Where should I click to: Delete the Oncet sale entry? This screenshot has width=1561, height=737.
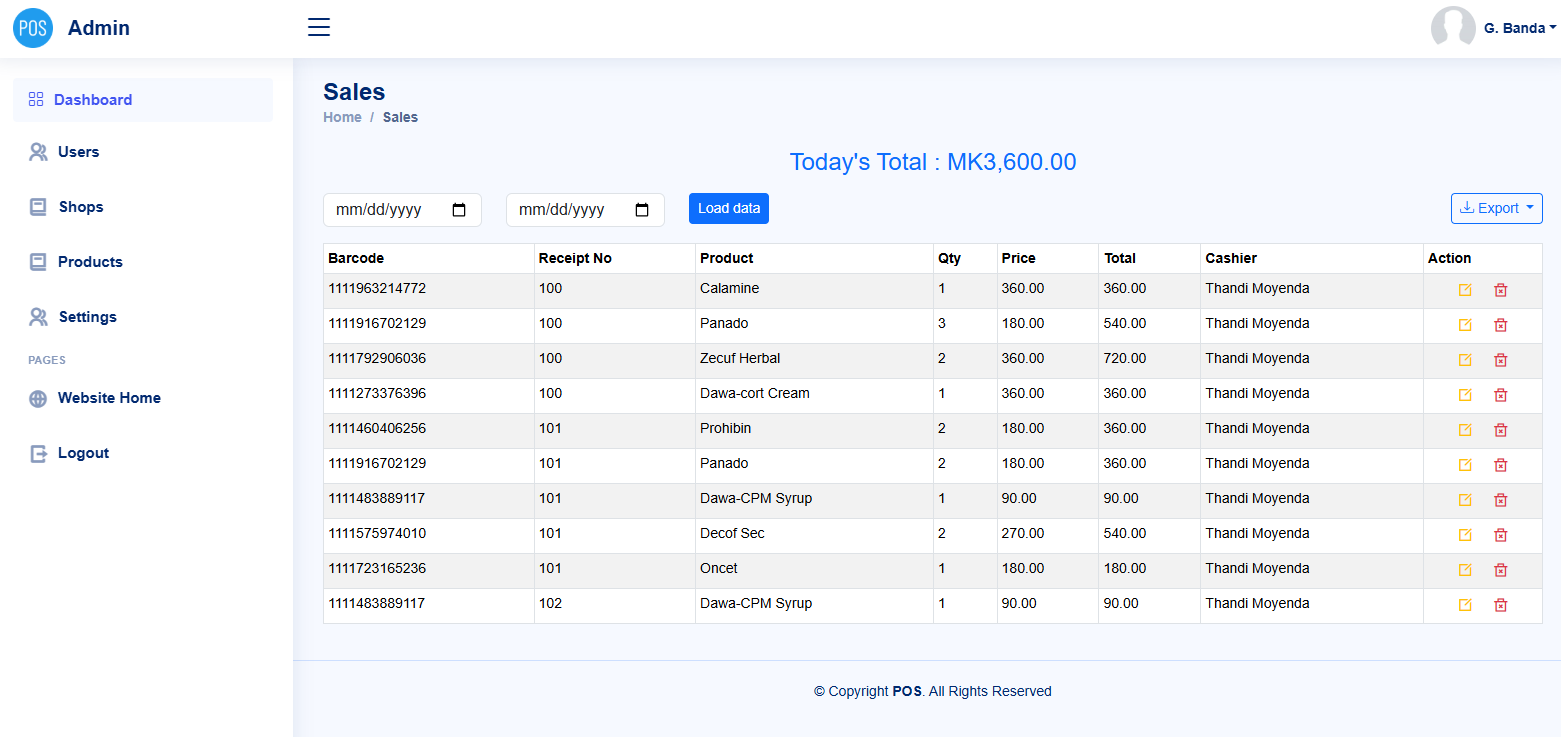(1500, 570)
